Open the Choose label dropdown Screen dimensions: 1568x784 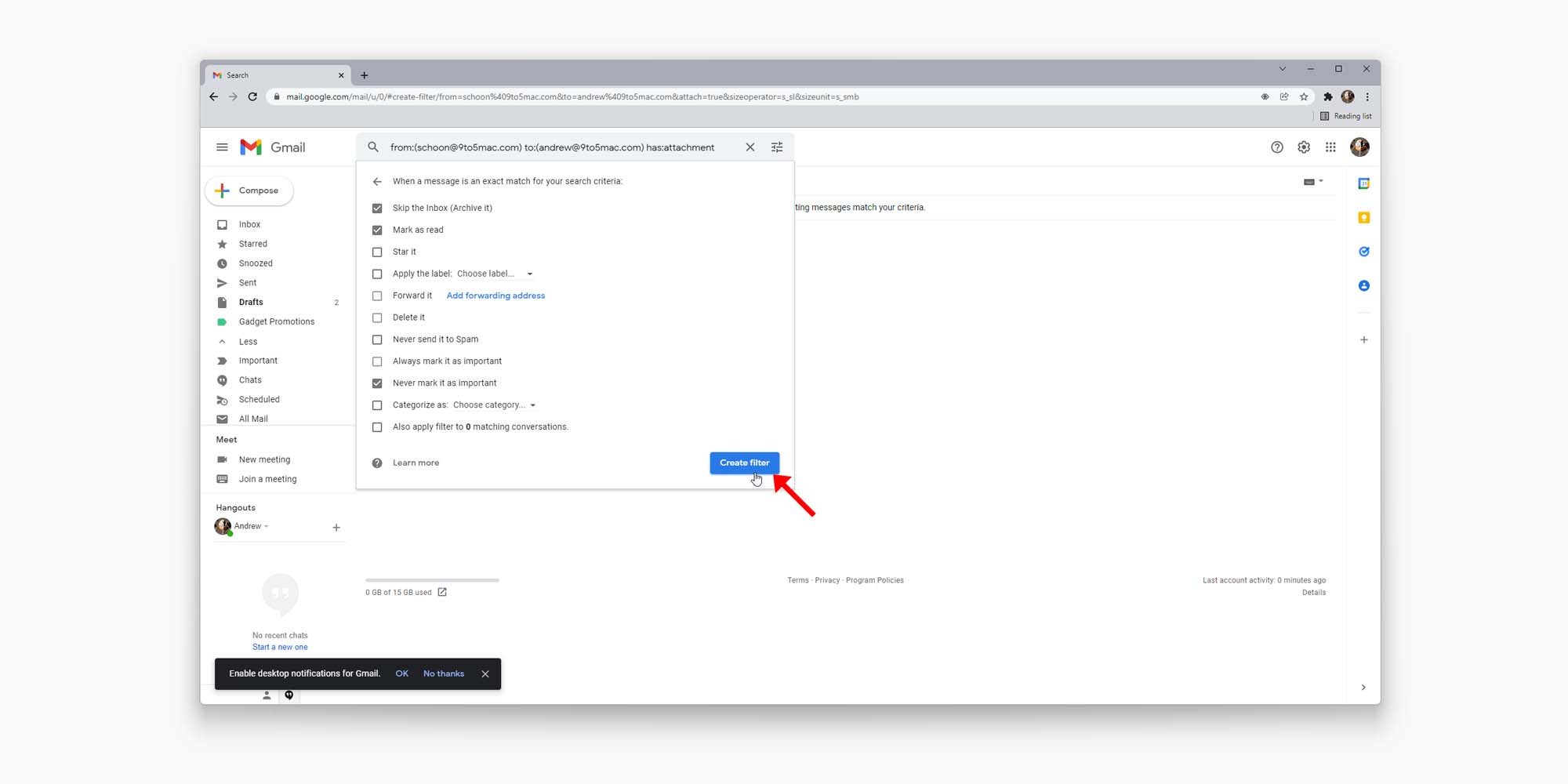[495, 274]
